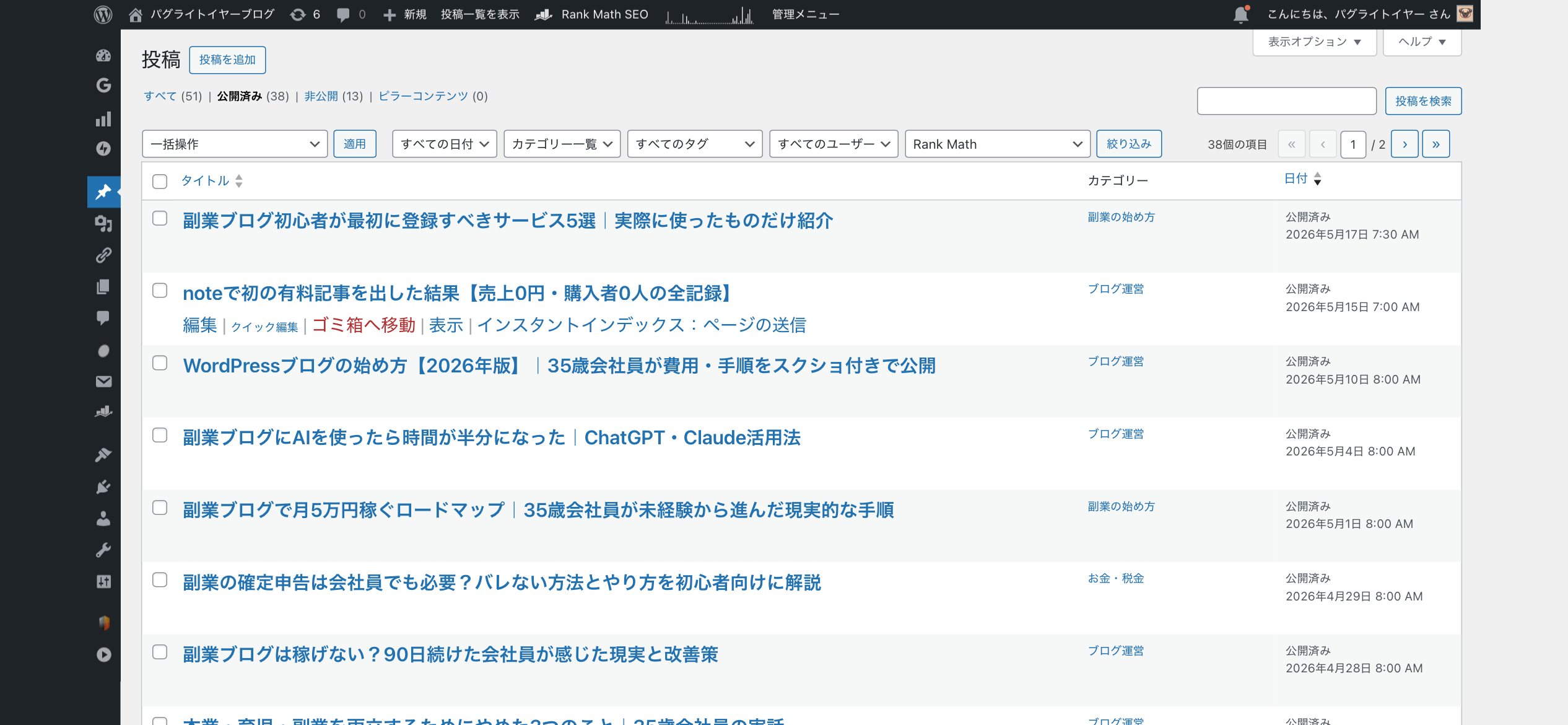
Task: Open the Settings sliders icon in the sidebar
Action: tap(103, 581)
